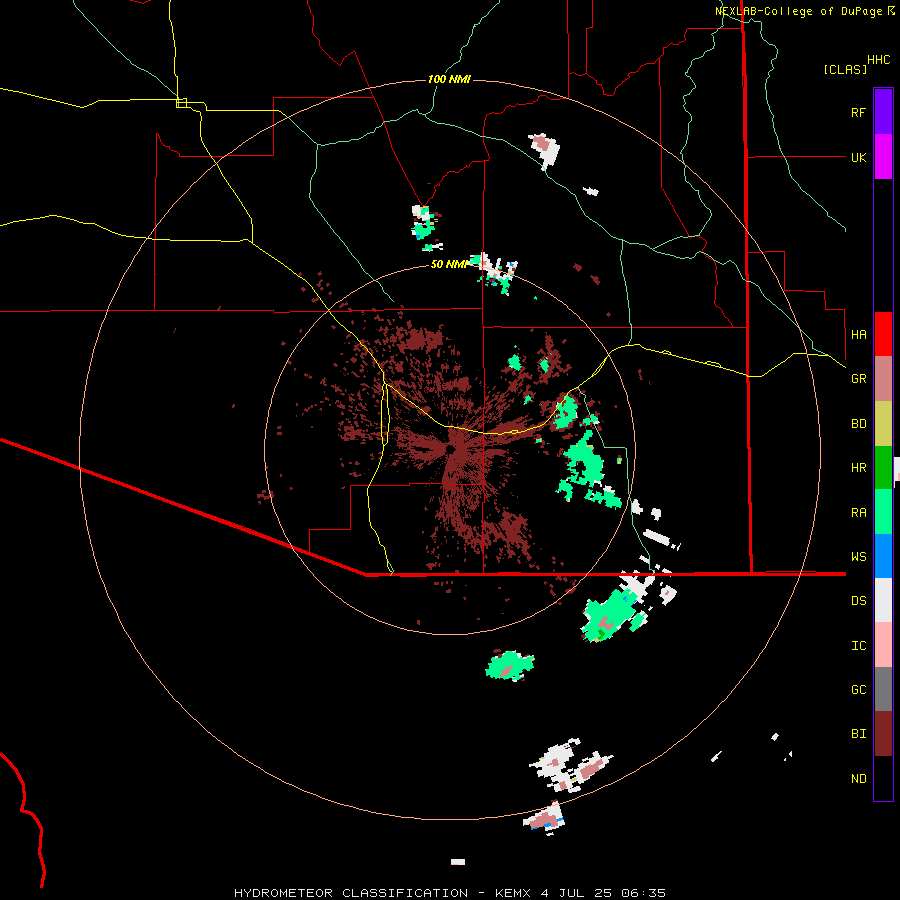
Task: Click the BI legend label
Action: coord(858,734)
